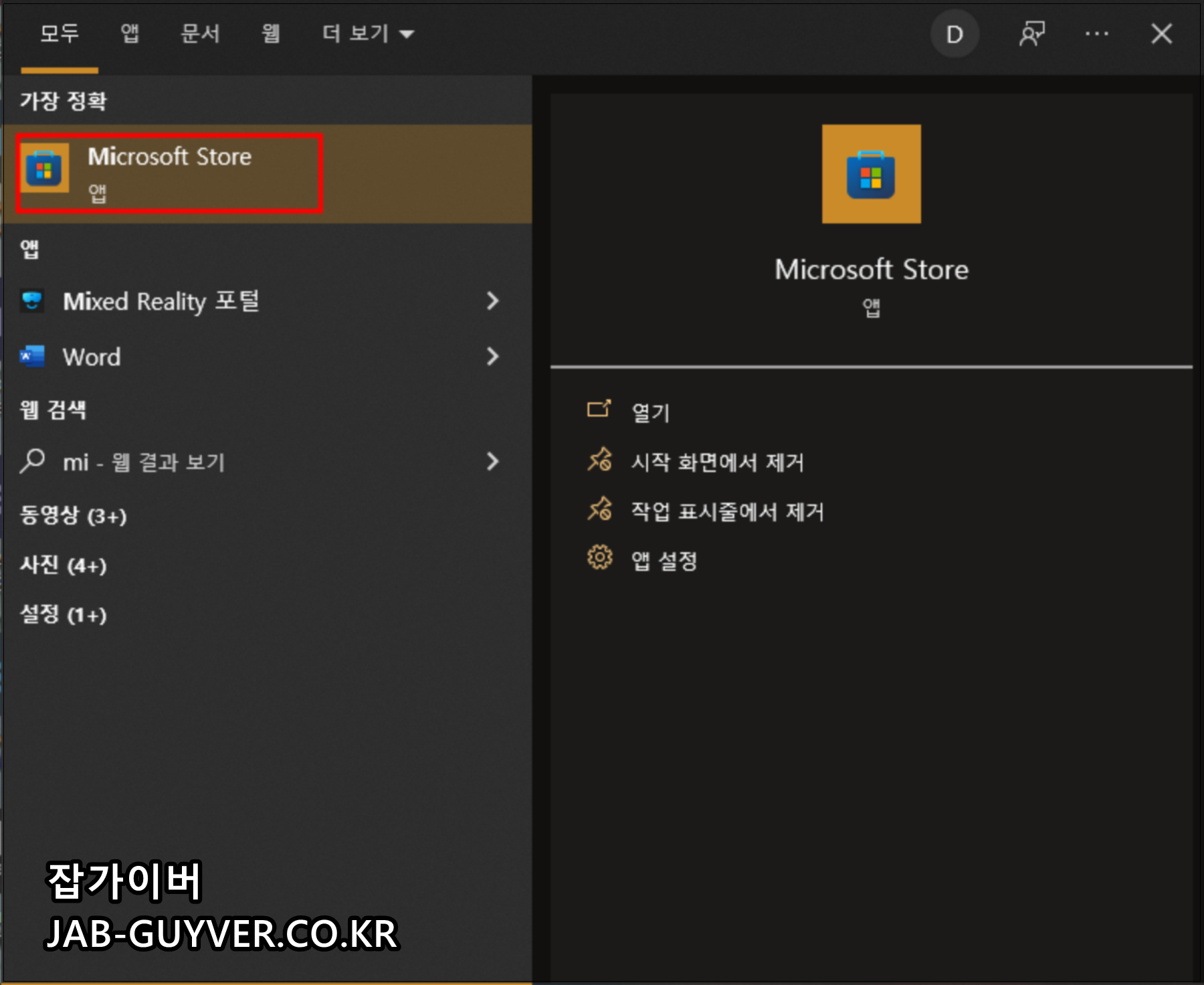Open the three-dots options menu
The height and width of the screenshot is (985, 1204).
coord(1097,33)
